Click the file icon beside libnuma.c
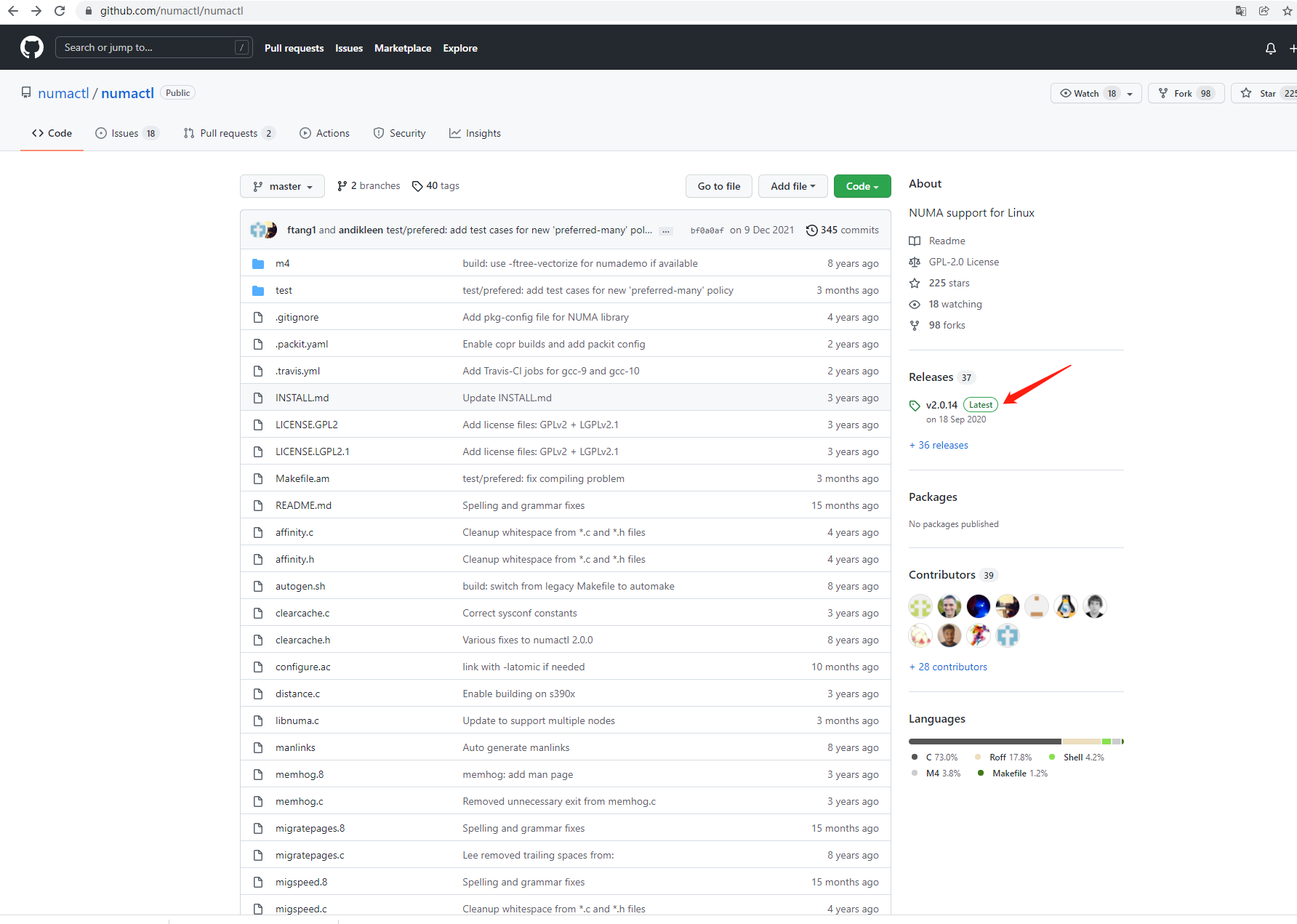Image resolution: width=1297 pixels, height=924 pixels. 258,720
